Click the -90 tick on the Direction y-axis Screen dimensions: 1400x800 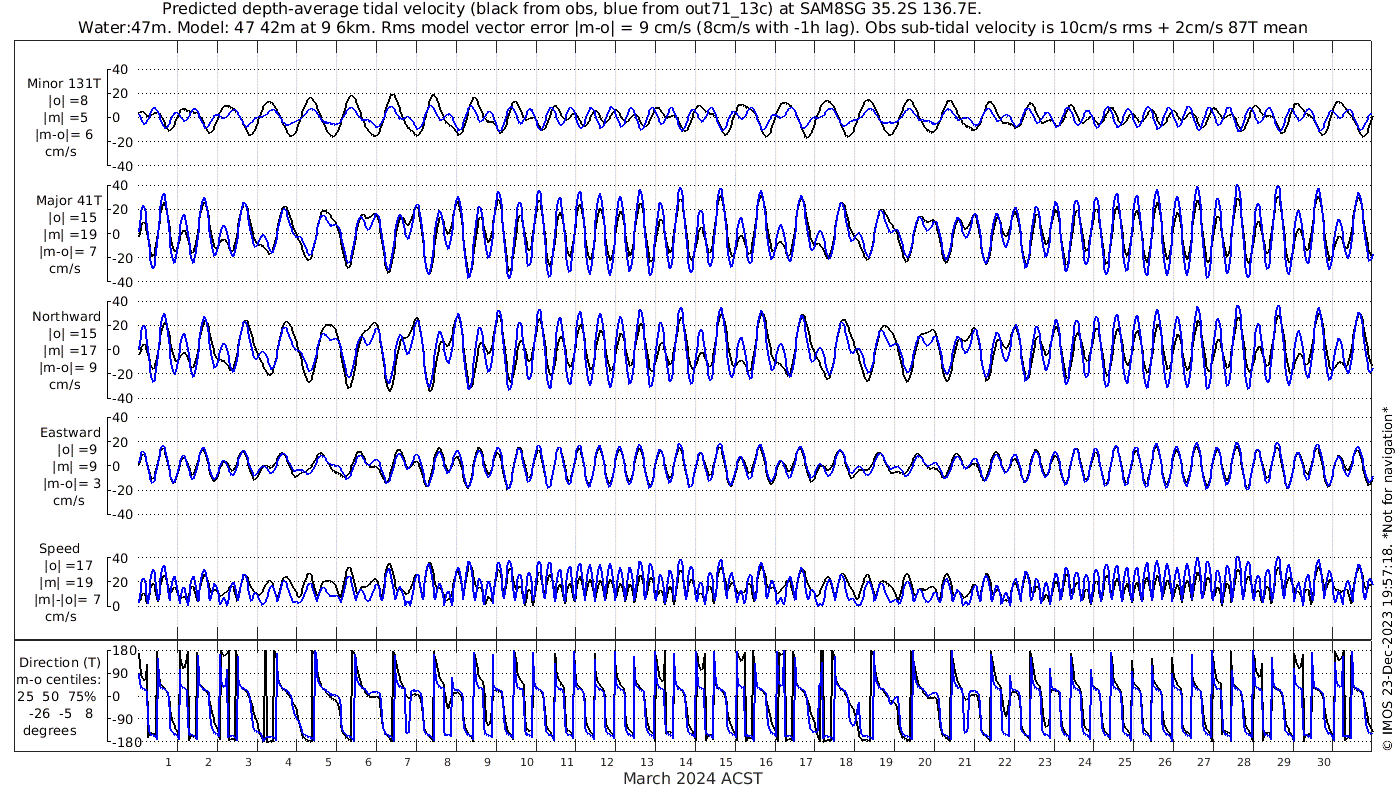pos(125,719)
